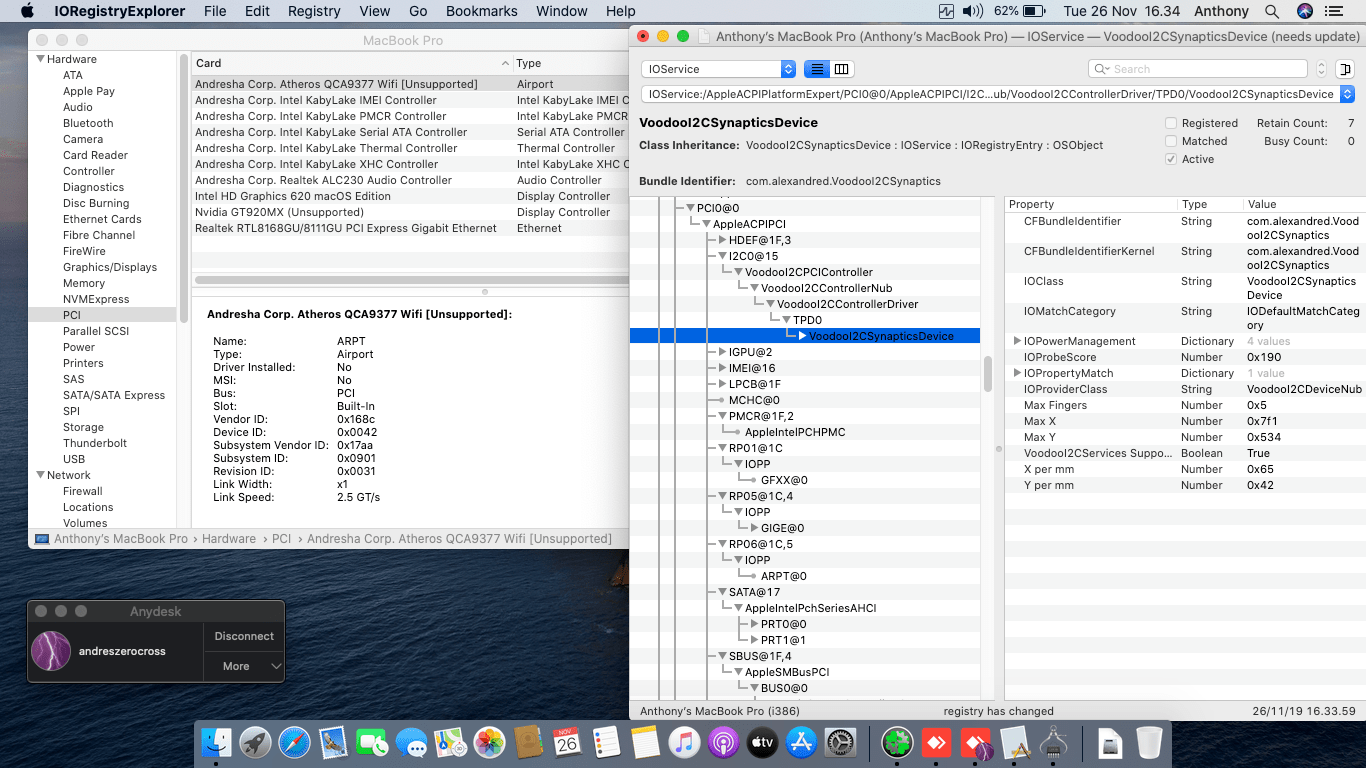Open the Bookmarks menu
This screenshot has width=1366, height=768.
pyautogui.click(x=481, y=11)
